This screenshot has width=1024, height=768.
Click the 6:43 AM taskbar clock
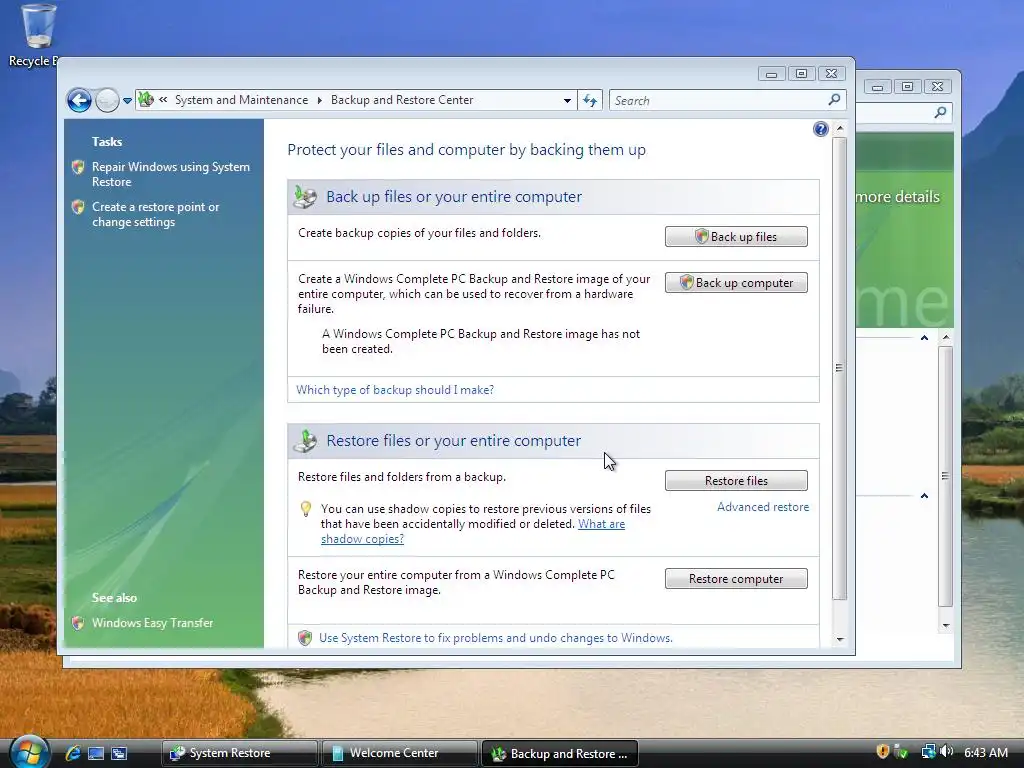coord(985,752)
